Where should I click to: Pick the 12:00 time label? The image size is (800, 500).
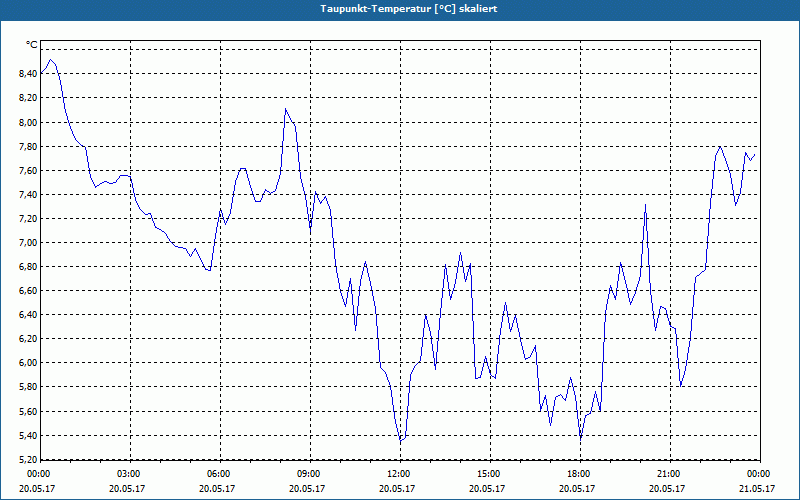pos(400,474)
